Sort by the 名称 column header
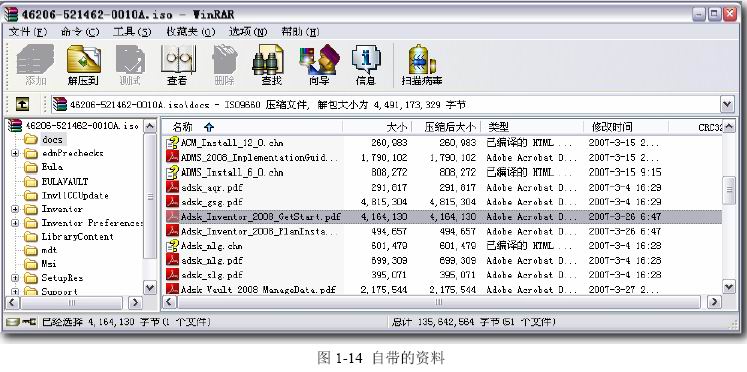 pos(252,127)
